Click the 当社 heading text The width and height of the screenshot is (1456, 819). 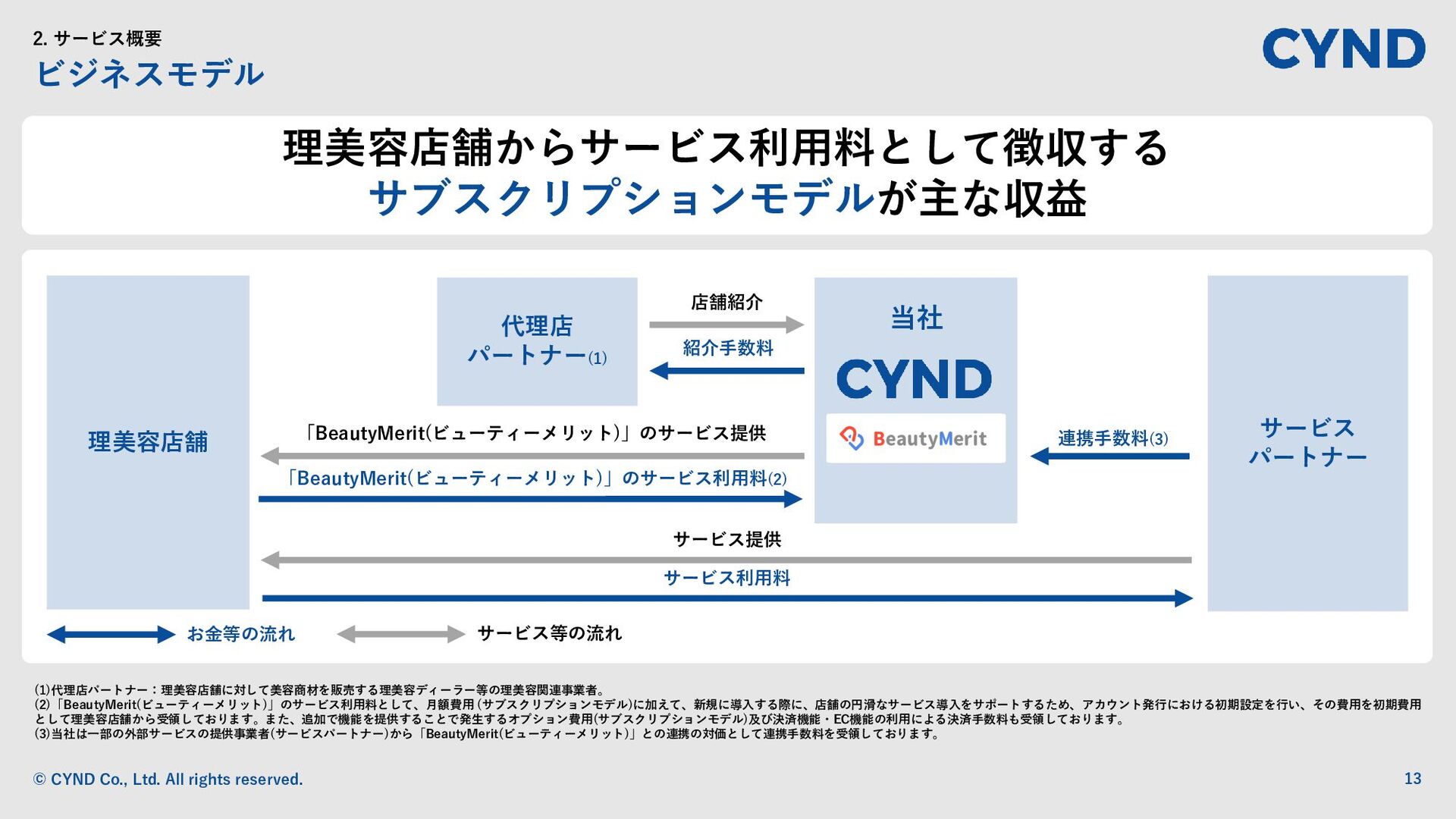[x=916, y=318]
